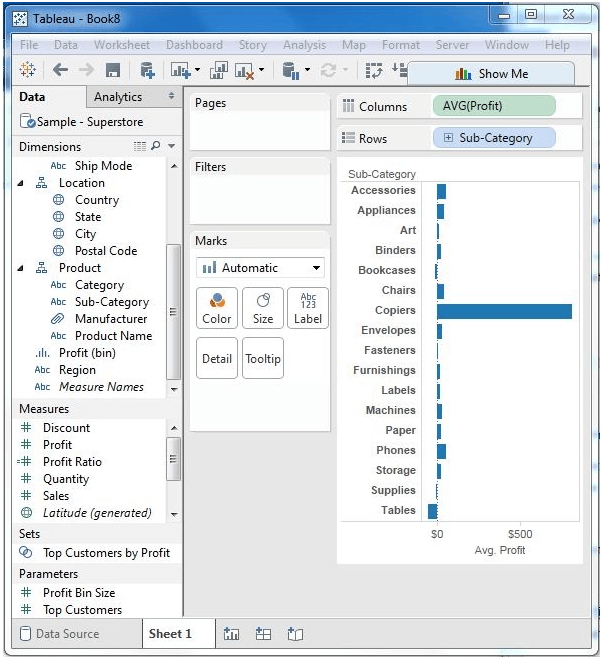Open the Analytics pane switcher arrows

coord(171,96)
